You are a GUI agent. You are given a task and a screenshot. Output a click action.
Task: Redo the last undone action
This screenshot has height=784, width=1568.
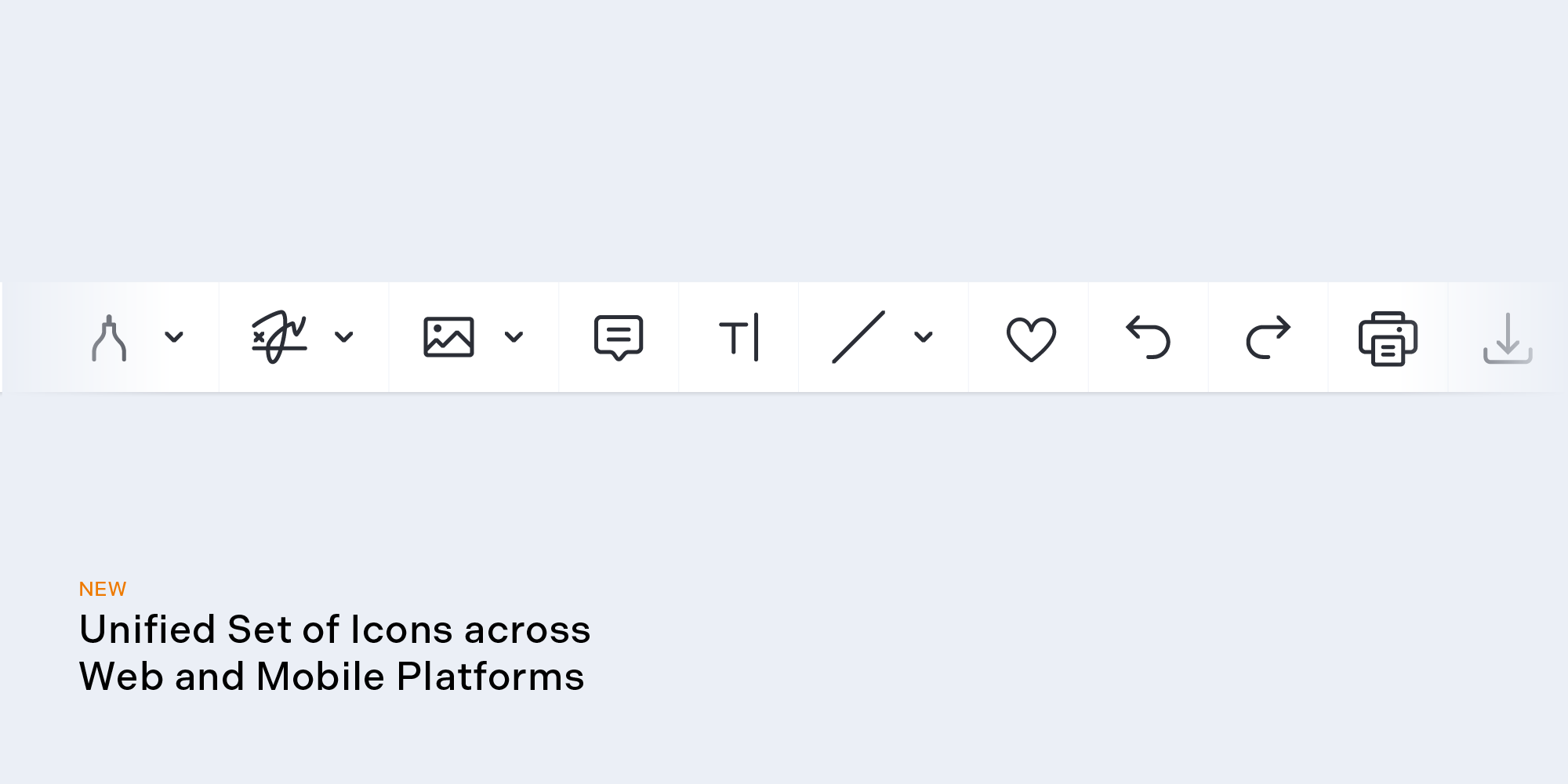pyautogui.click(x=1269, y=337)
